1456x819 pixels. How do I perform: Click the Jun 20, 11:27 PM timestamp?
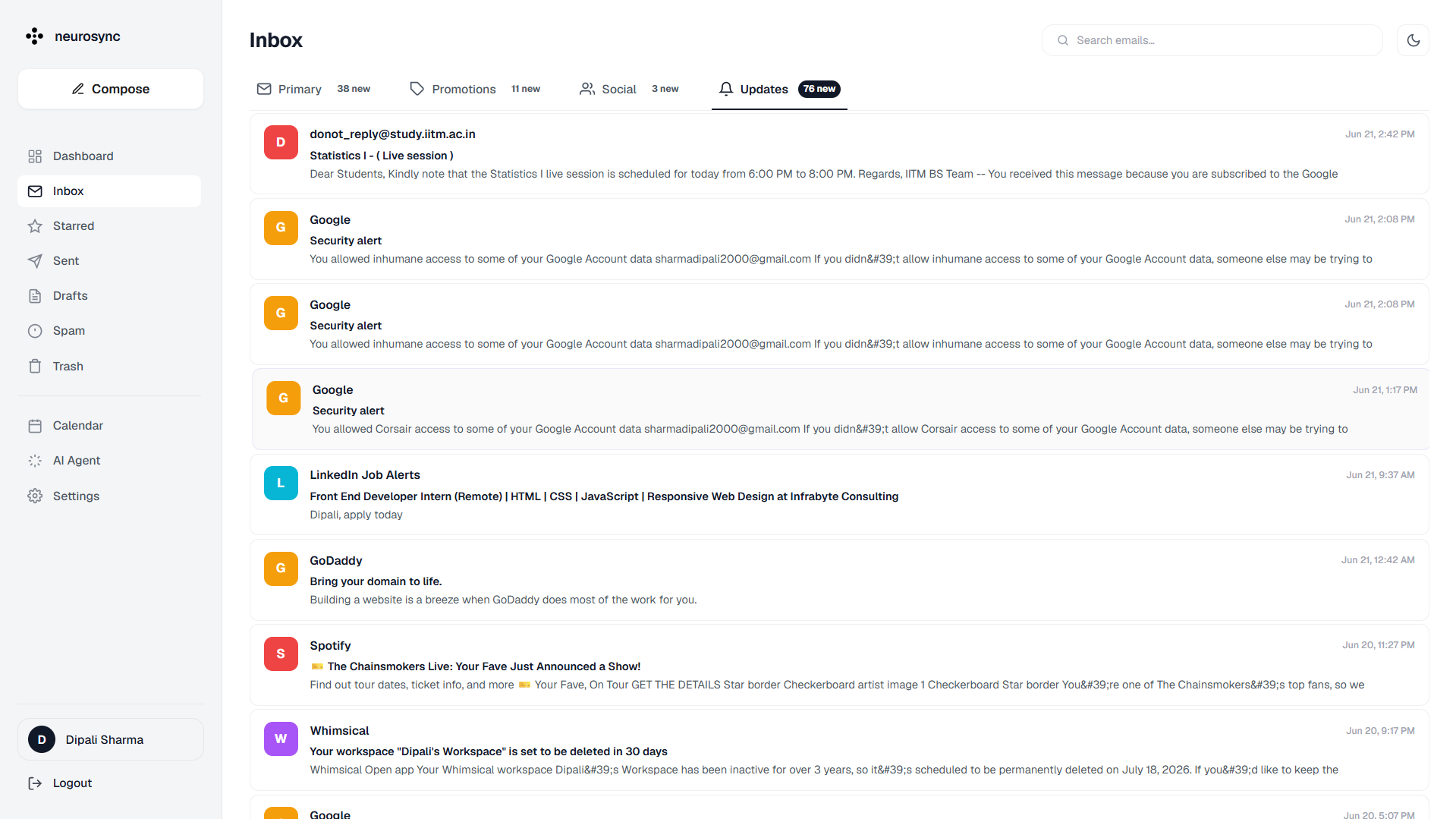[x=1378, y=645]
